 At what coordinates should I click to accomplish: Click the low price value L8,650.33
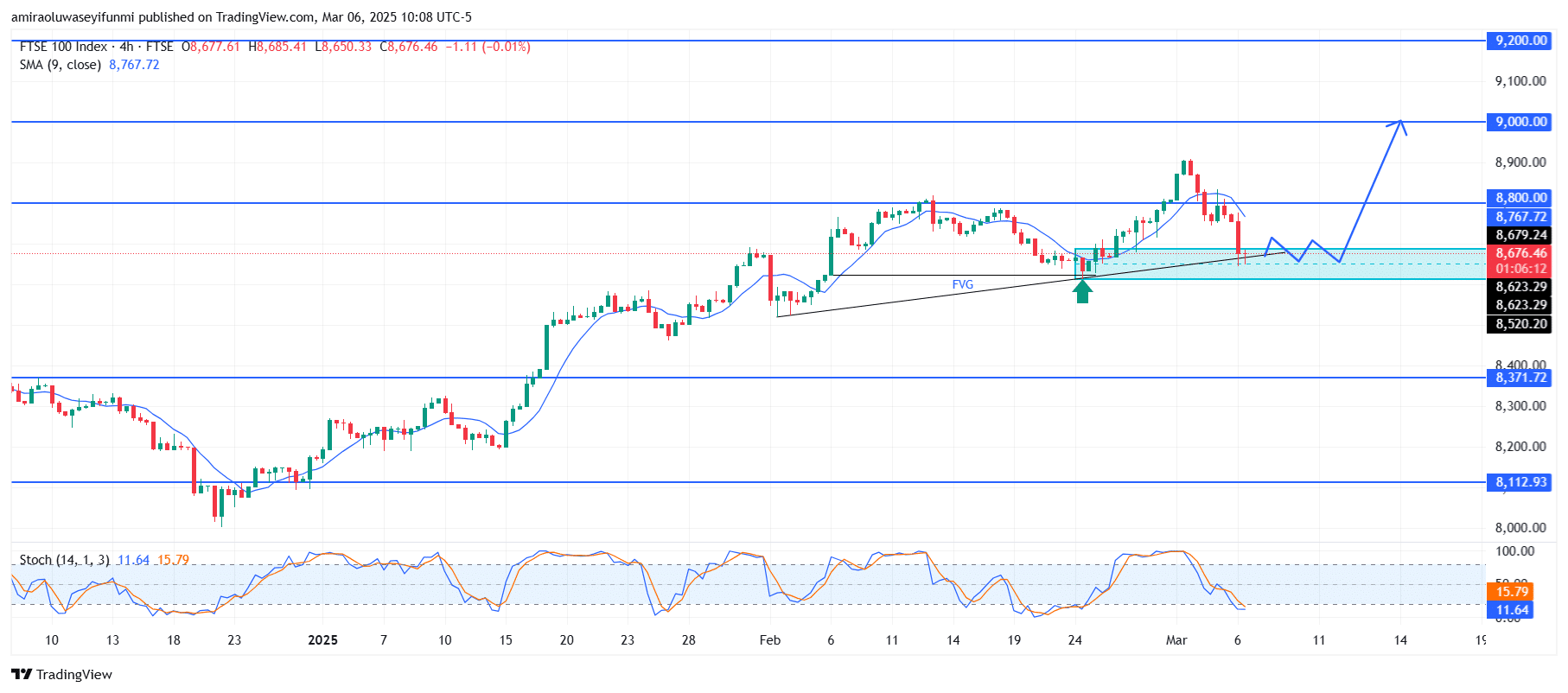click(x=342, y=47)
